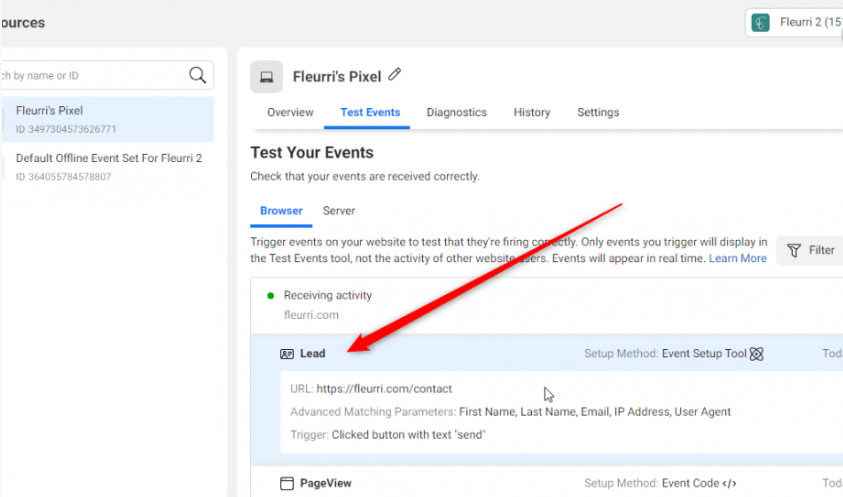
Task: Open the Filter button
Action: click(x=812, y=250)
